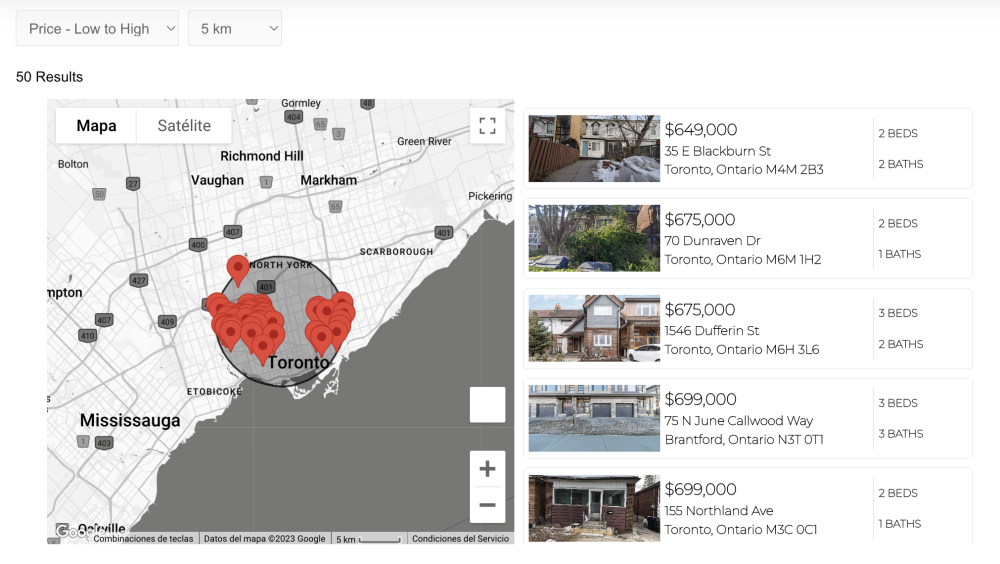The image size is (1000, 564).
Task: Open photo of 70 Dunraven Dr listing
Action: click(594, 239)
